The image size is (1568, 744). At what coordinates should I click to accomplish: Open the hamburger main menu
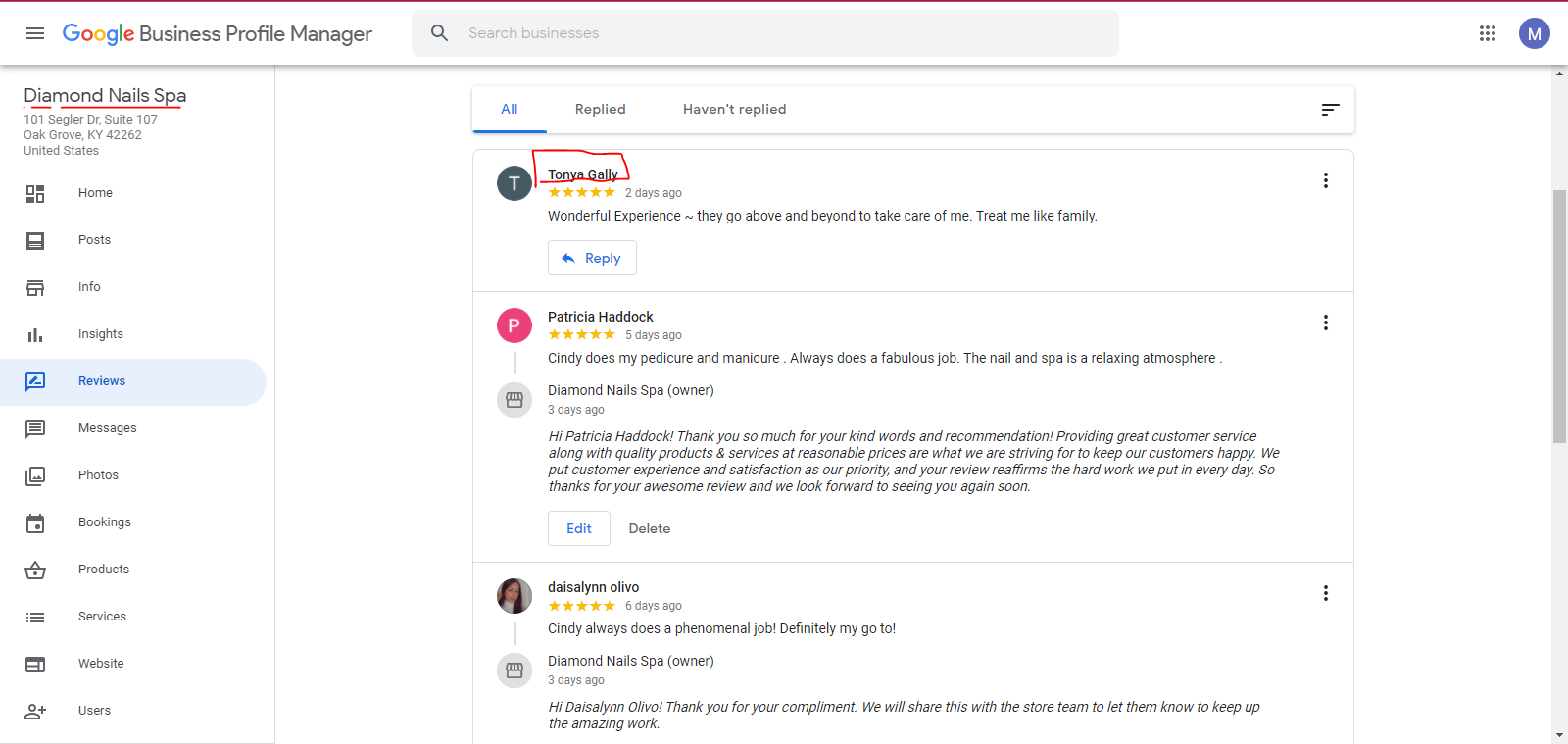[35, 33]
